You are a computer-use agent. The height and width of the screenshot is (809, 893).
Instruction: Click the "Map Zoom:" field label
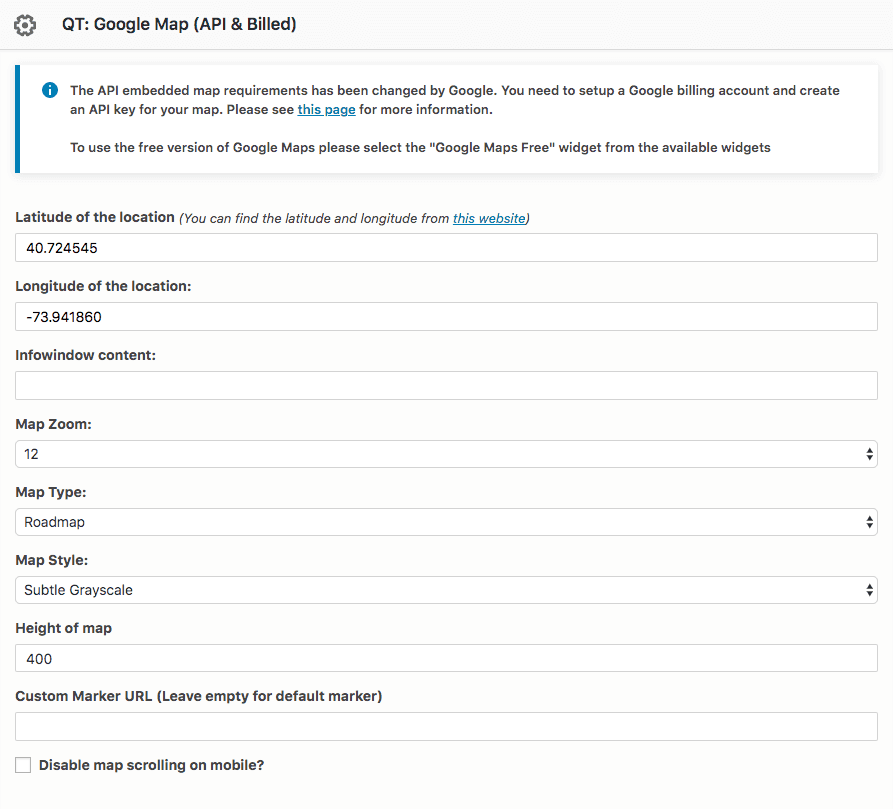click(54, 424)
